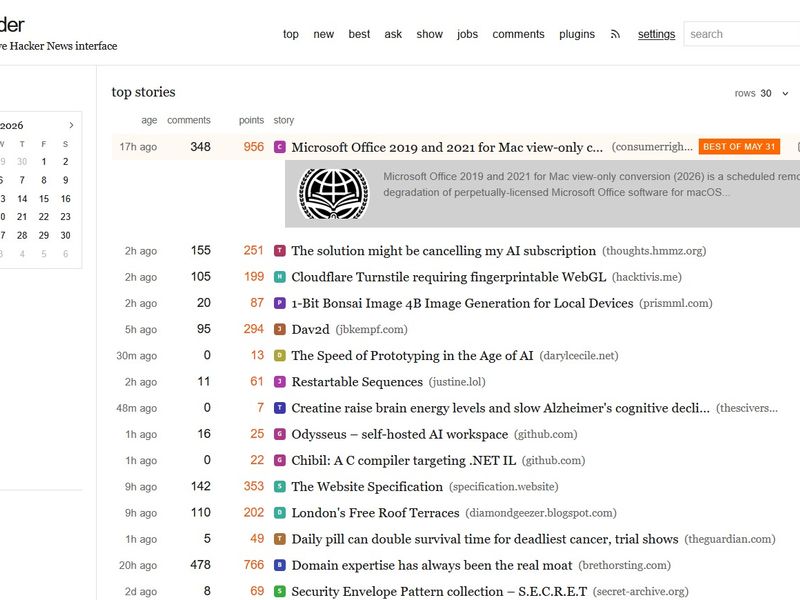The image size is (800, 600).
Task: Open the ask menu item
Action: [x=393, y=34]
